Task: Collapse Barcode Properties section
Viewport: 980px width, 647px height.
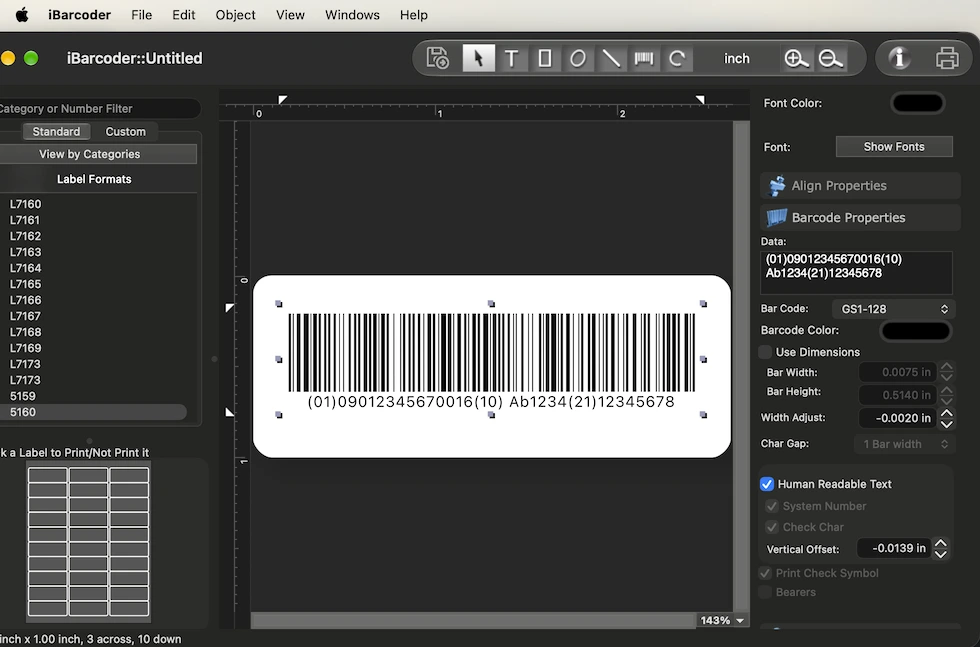Action: click(860, 218)
